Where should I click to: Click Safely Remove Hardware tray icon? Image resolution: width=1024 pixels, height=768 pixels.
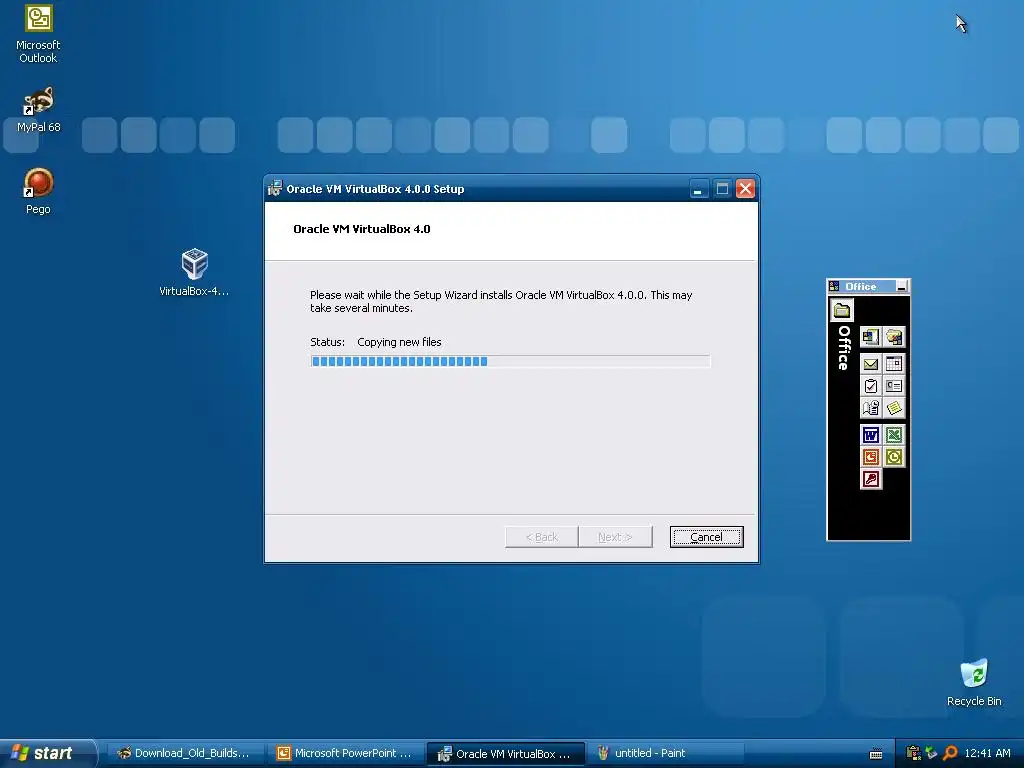(931, 753)
